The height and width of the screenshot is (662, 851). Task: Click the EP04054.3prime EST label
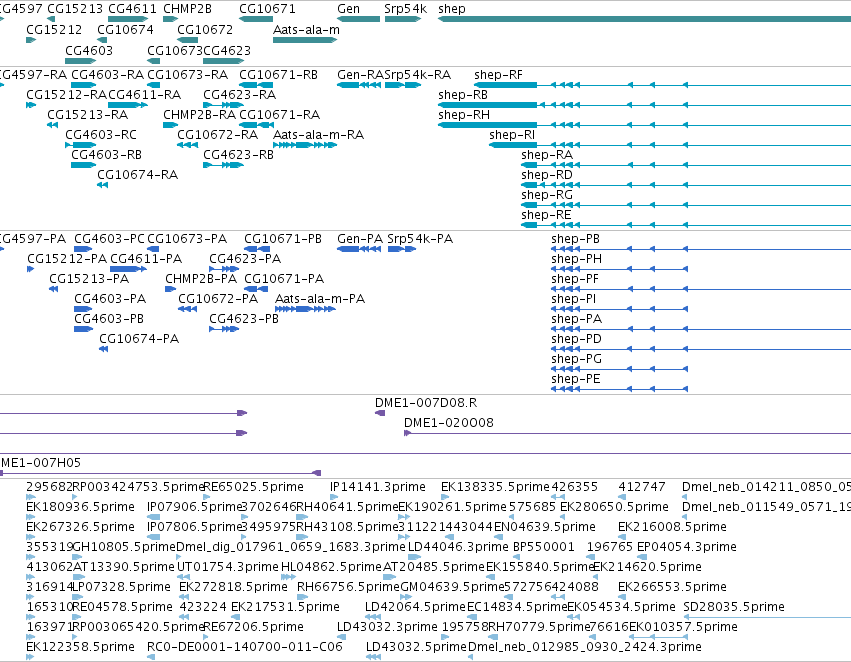tap(687, 546)
